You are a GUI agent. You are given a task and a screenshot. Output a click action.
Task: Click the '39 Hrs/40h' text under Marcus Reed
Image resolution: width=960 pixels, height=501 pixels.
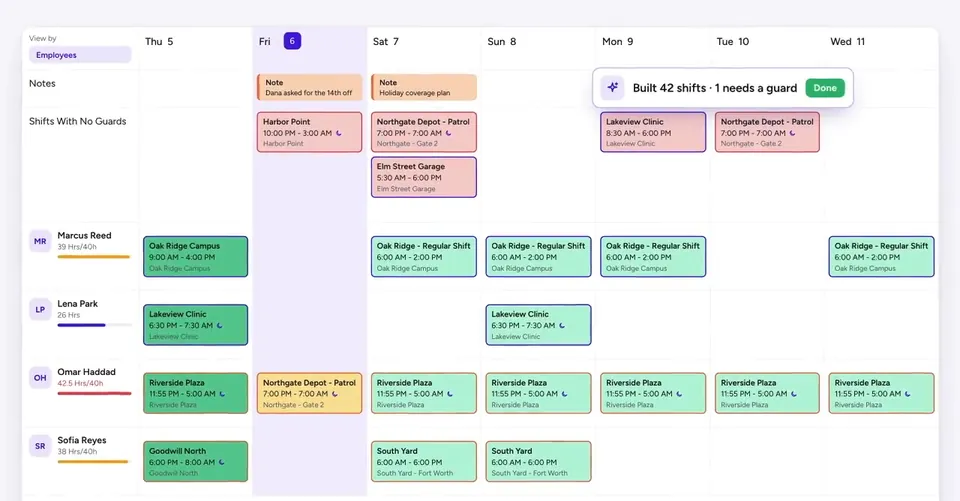[77, 247]
